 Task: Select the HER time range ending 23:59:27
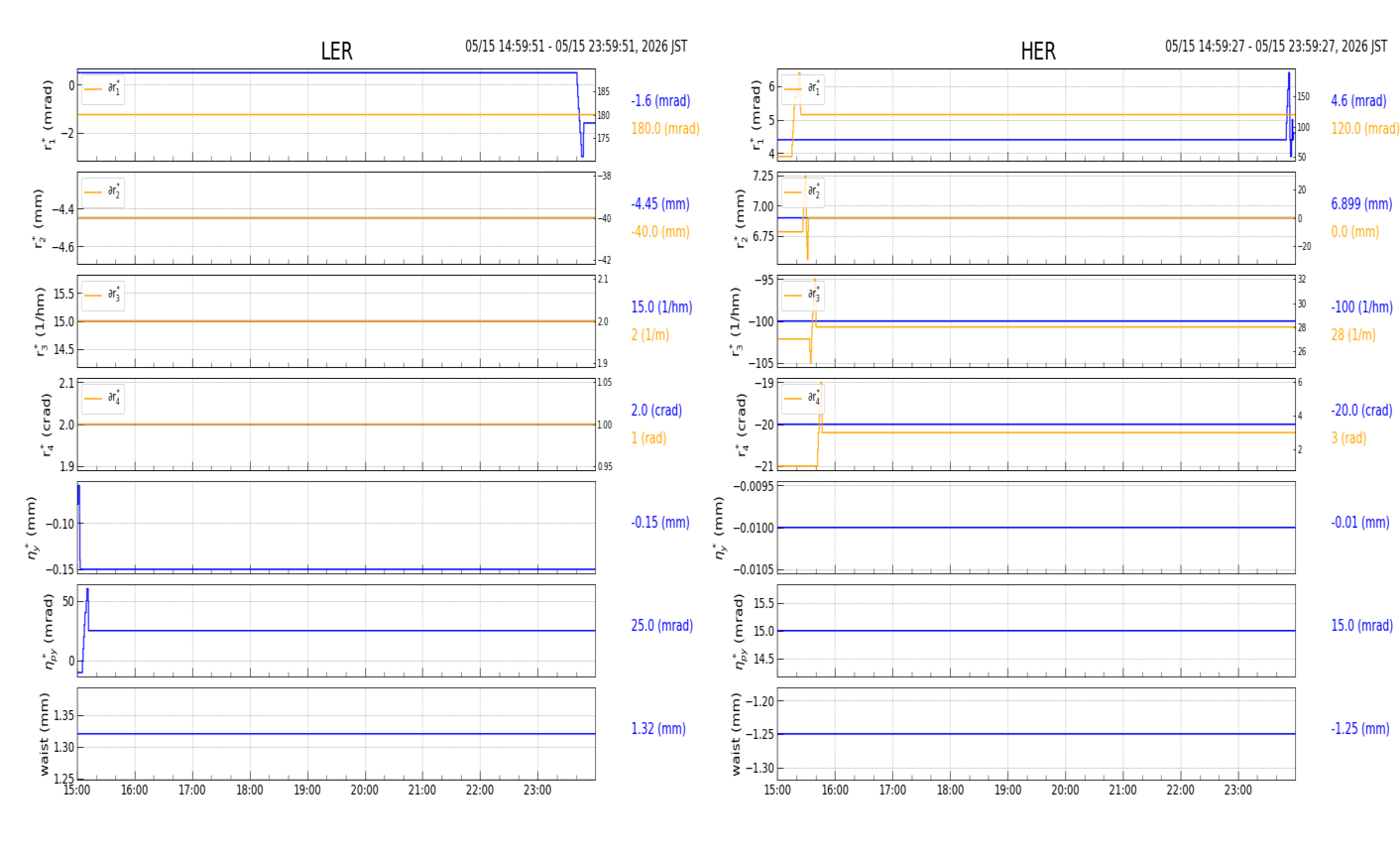tap(1276, 47)
